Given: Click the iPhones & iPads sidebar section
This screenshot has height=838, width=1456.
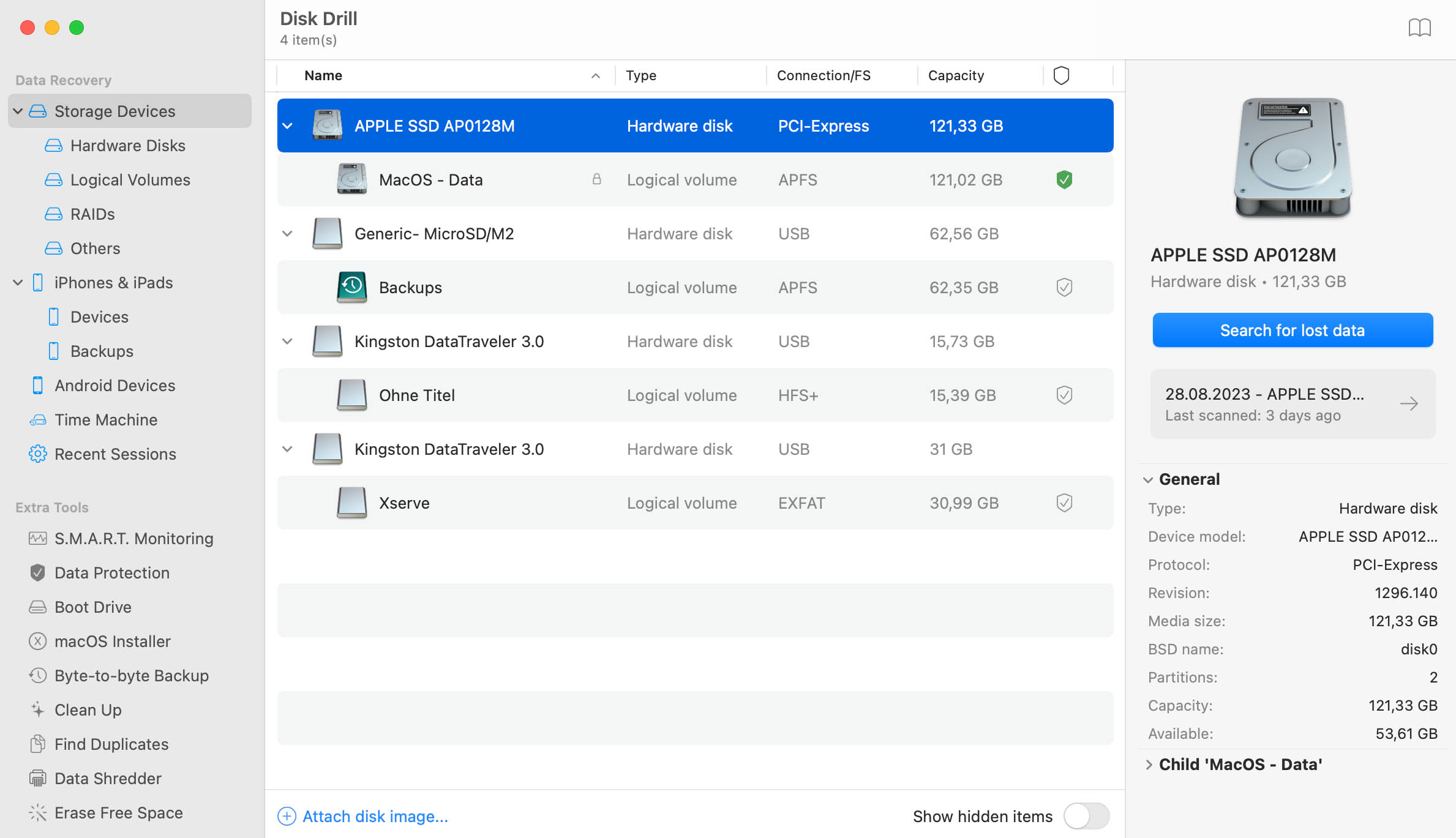Looking at the screenshot, I should [x=114, y=282].
